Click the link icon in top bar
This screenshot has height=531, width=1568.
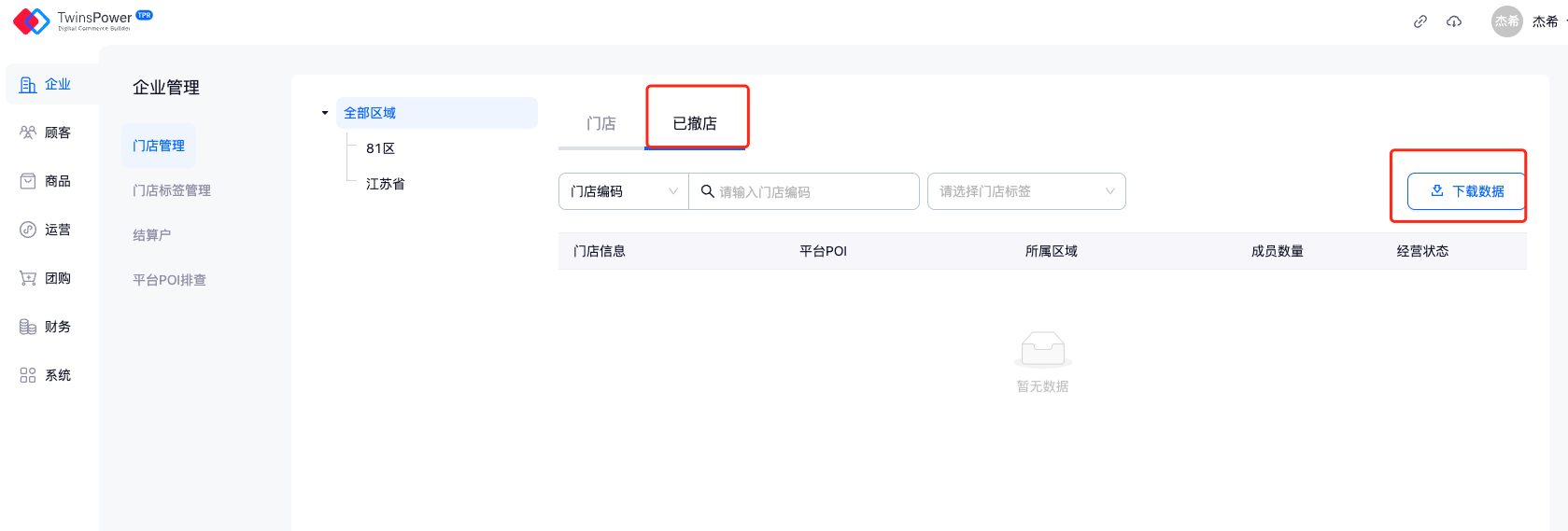(1420, 21)
